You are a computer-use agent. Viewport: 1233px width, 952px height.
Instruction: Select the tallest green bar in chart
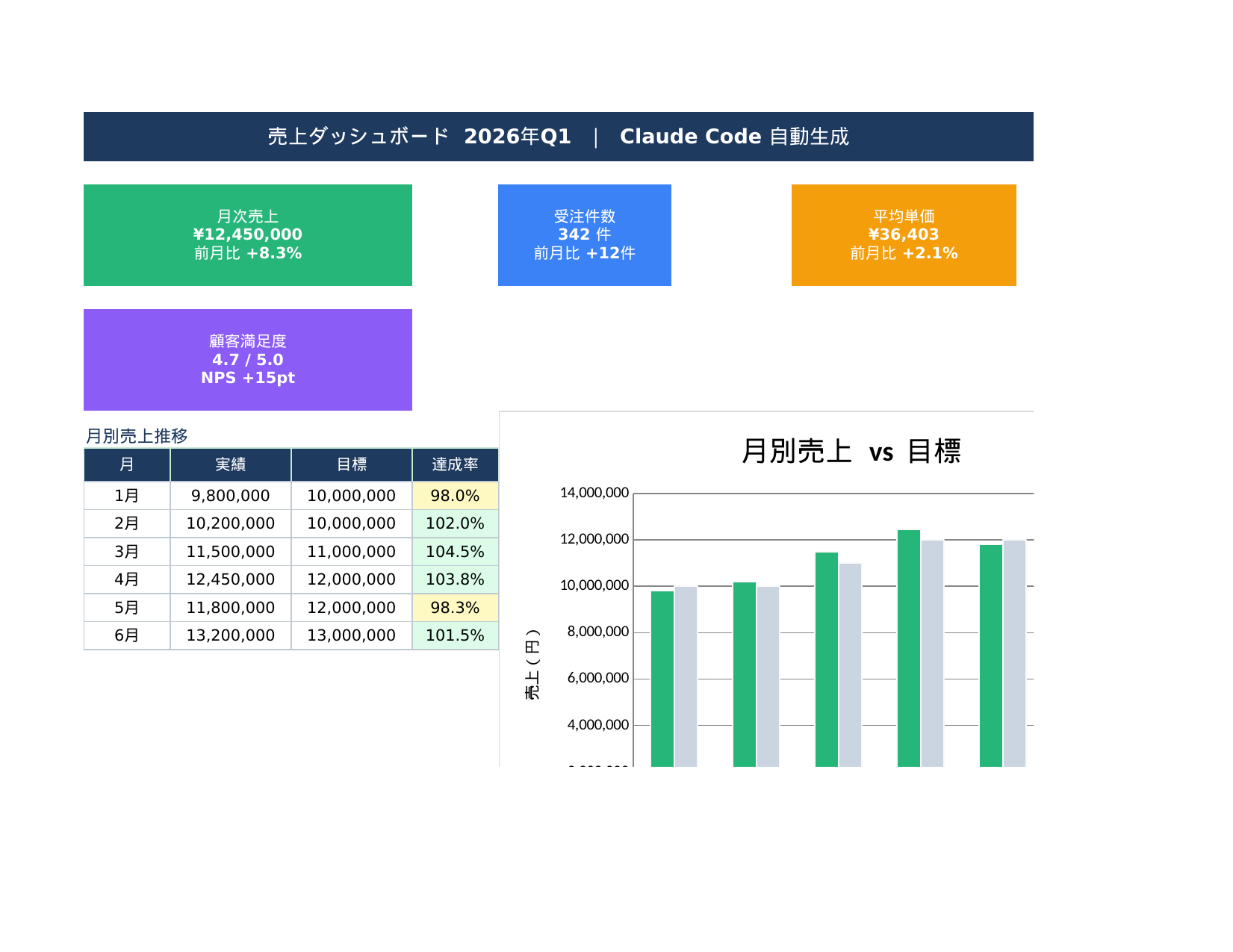tap(908, 648)
